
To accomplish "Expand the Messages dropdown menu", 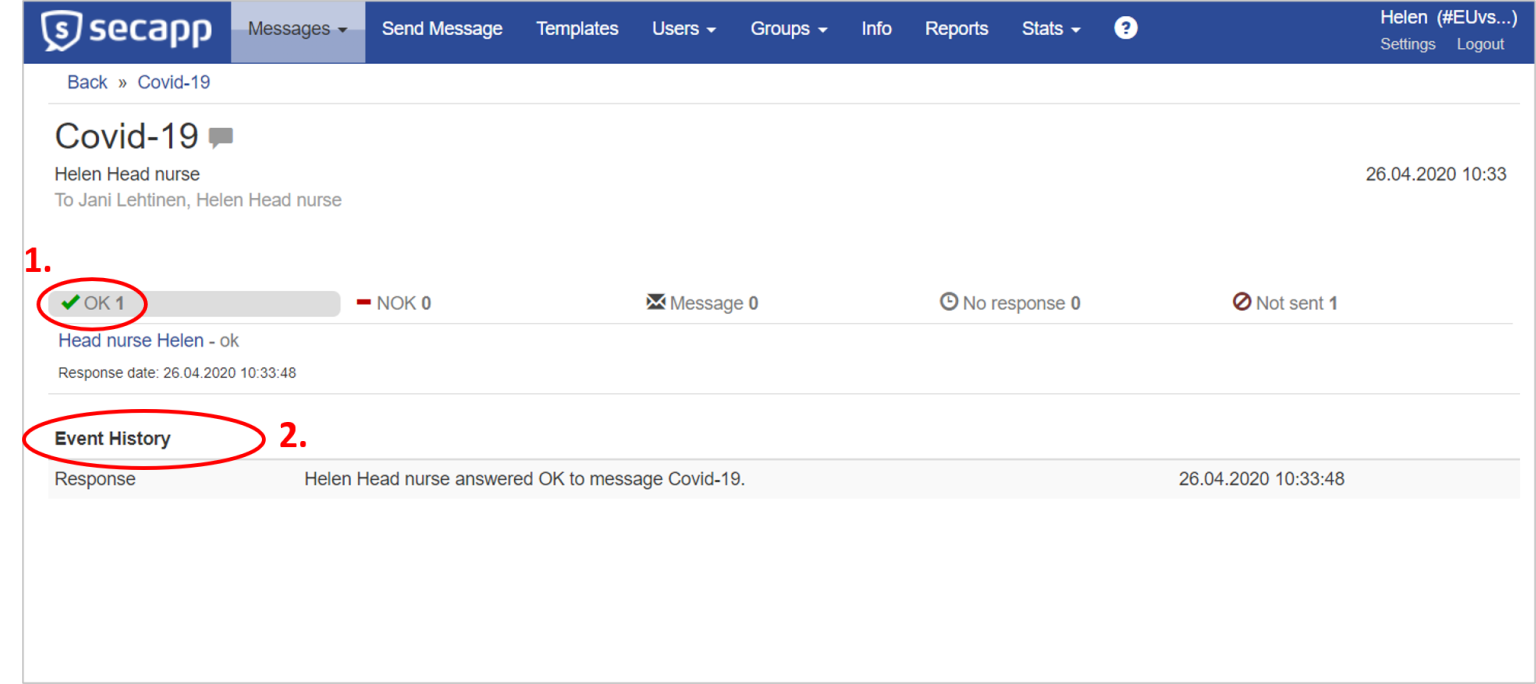I will 297,30.
